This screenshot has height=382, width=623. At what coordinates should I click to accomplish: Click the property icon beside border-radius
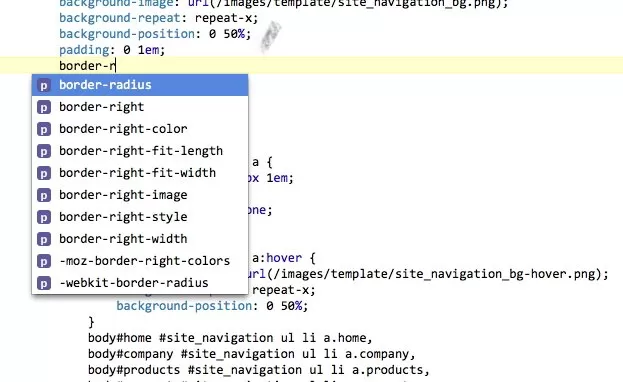click(x=44, y=85)
